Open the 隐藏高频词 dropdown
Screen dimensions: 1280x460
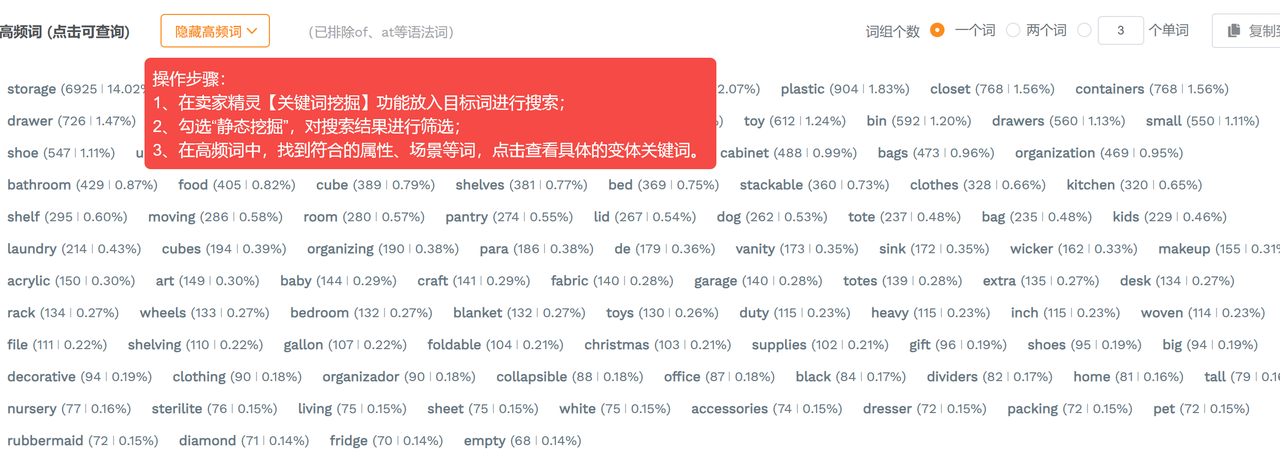coord(215,31)
